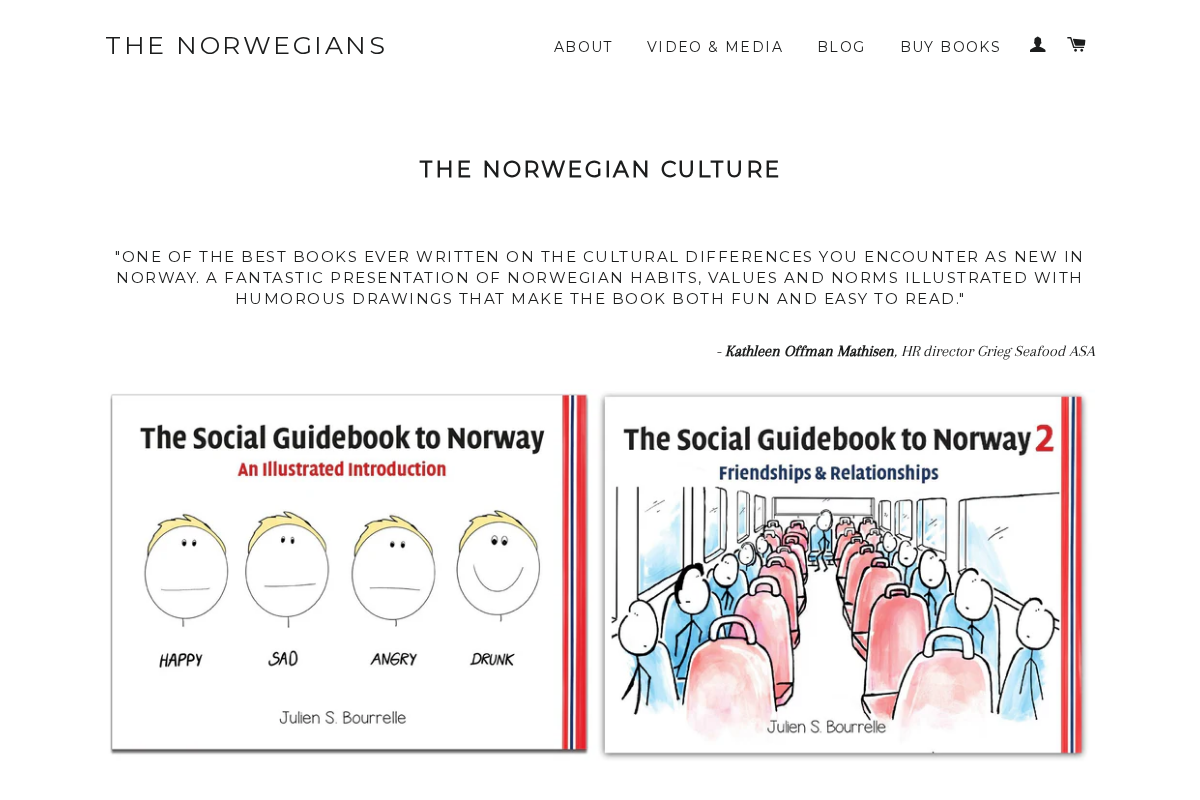Click The Social Guidebook to Norway cover
This screenshot has height=800, width=1200.
pyautogui.click(x=348, y=573)
